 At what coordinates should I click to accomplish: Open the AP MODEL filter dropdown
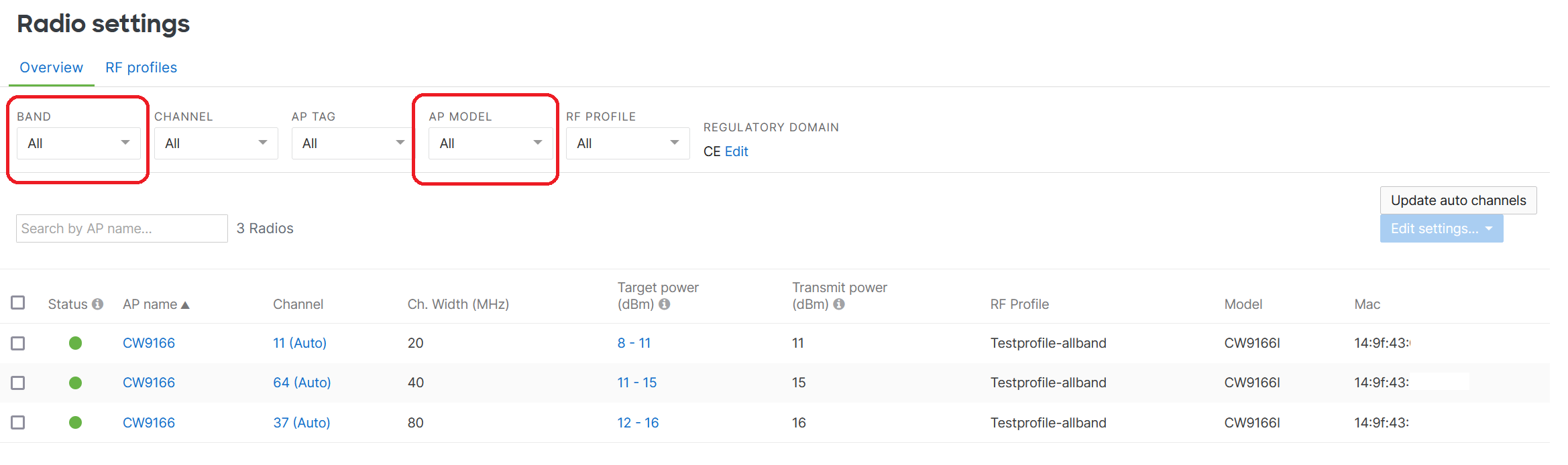pos(490,143)
